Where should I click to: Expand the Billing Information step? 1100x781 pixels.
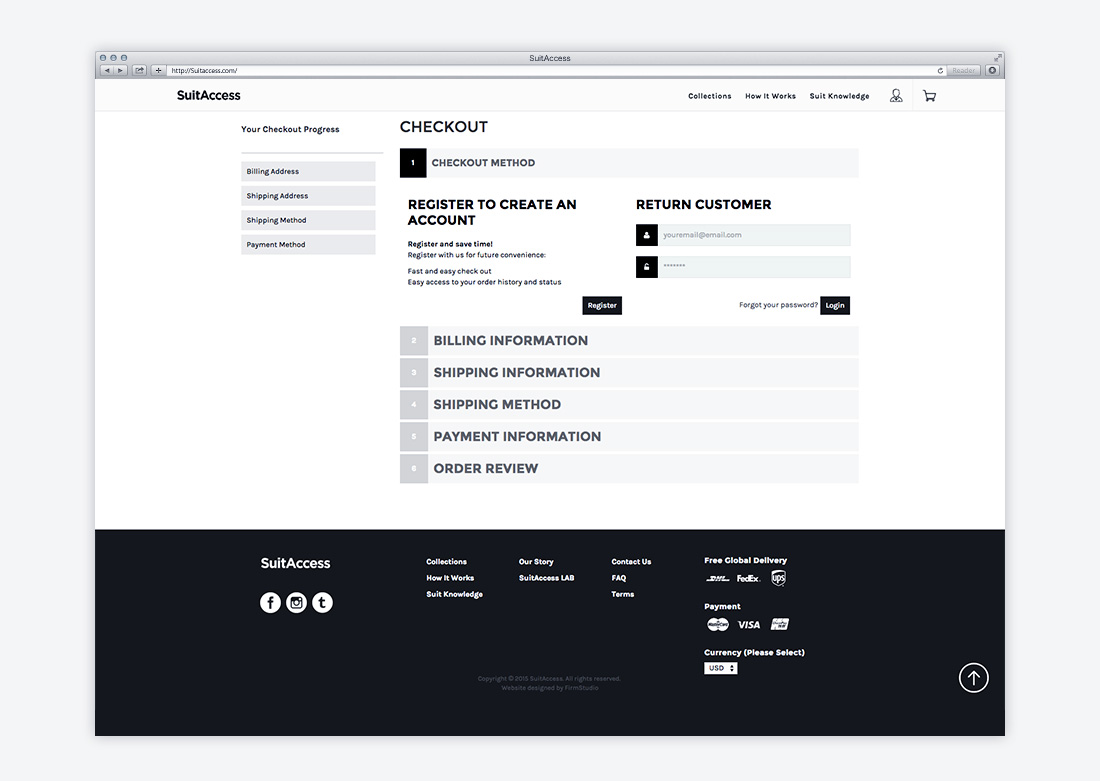tap(510, 341)
